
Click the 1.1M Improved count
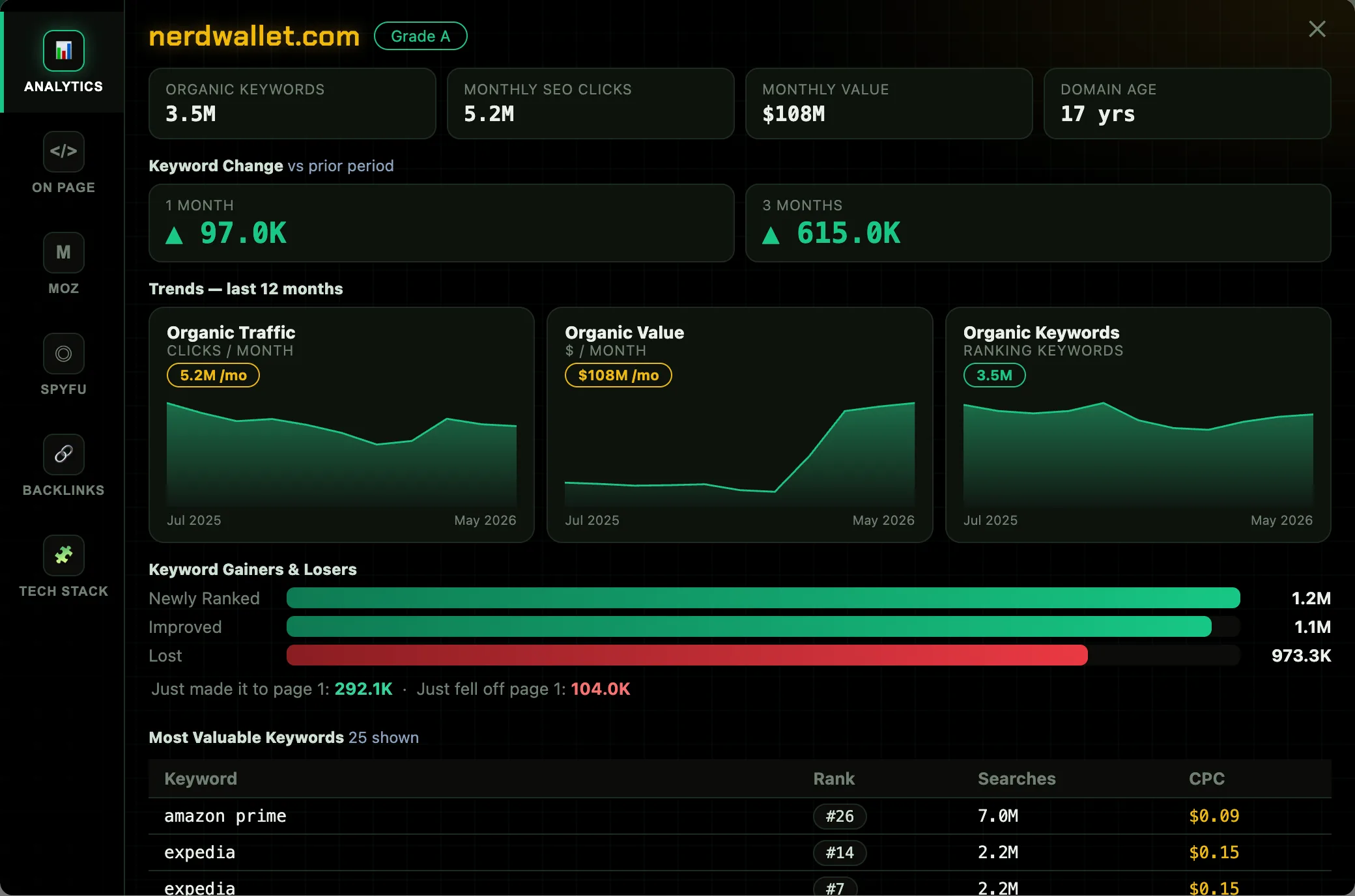point(1312,627)
